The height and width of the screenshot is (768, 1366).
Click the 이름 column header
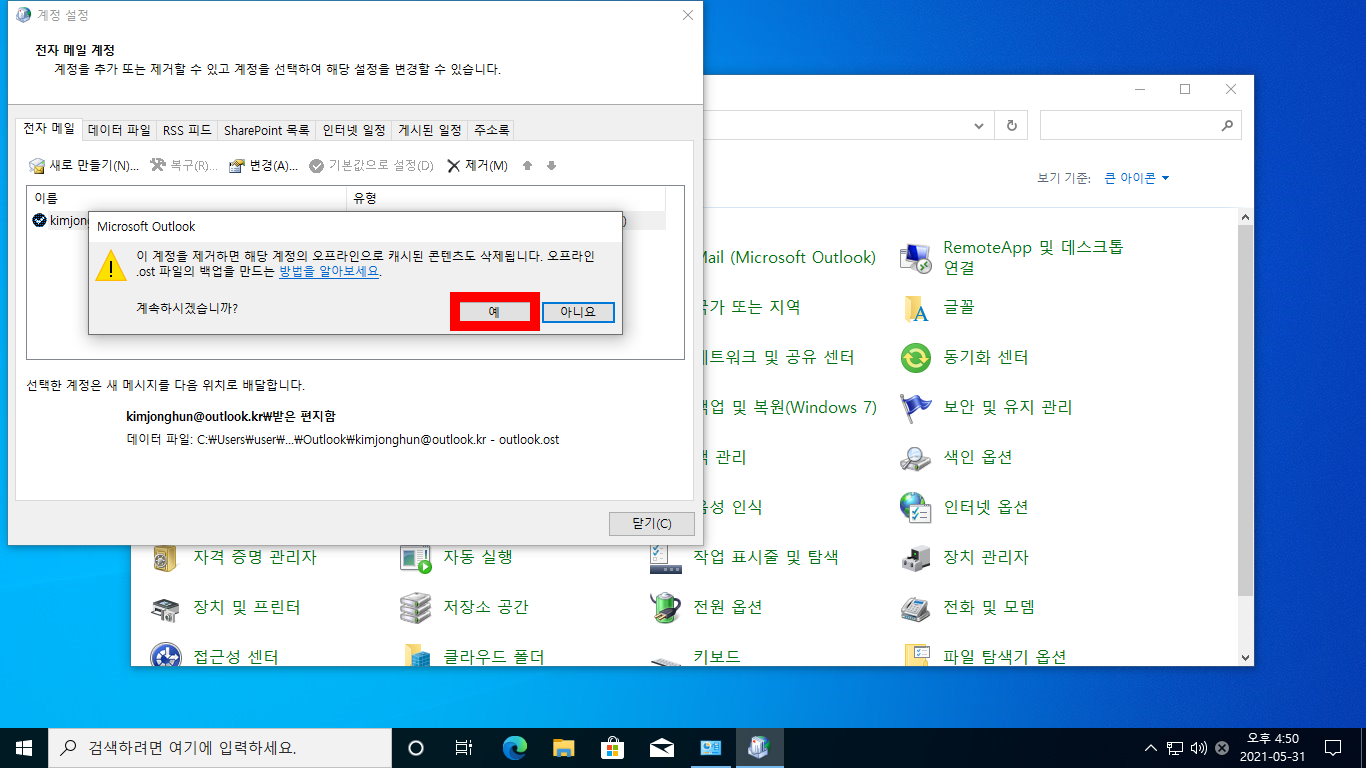pos(186,198)
